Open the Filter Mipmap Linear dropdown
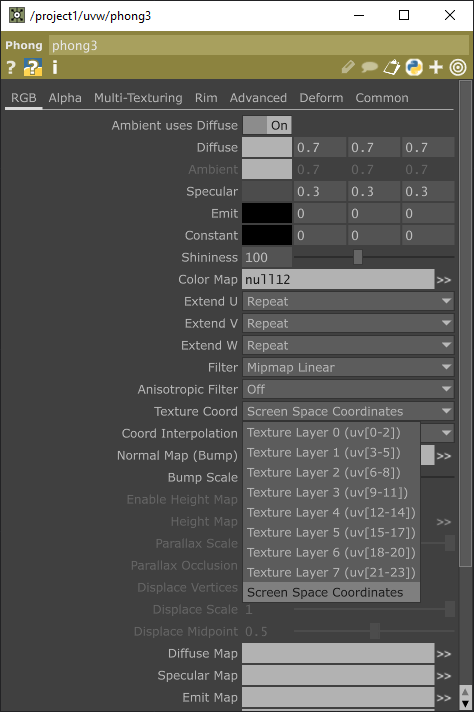474x712 pixels. point(348,367)
